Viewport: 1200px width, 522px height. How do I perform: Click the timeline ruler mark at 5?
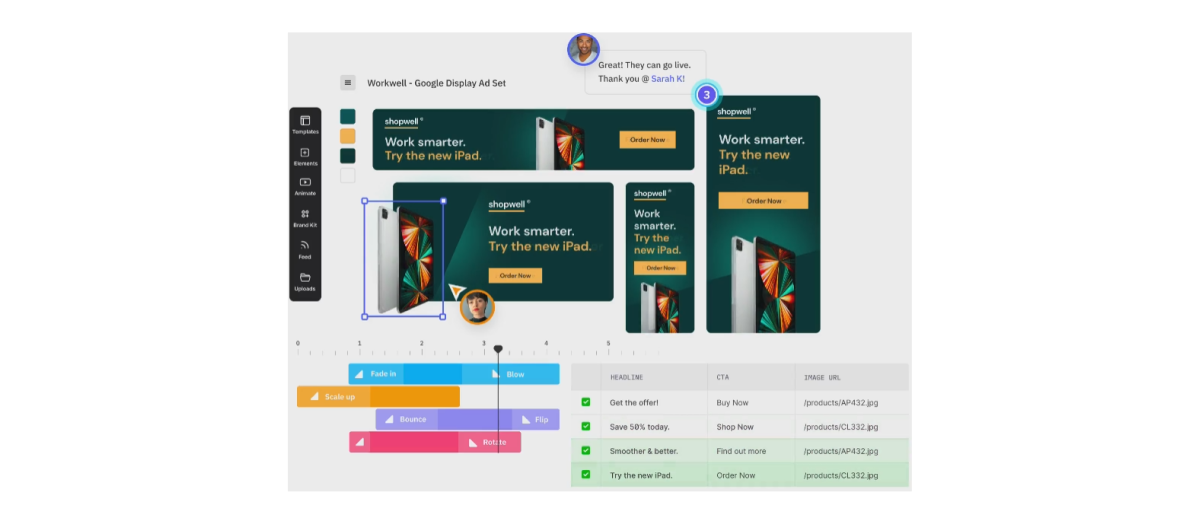(608, 344)
